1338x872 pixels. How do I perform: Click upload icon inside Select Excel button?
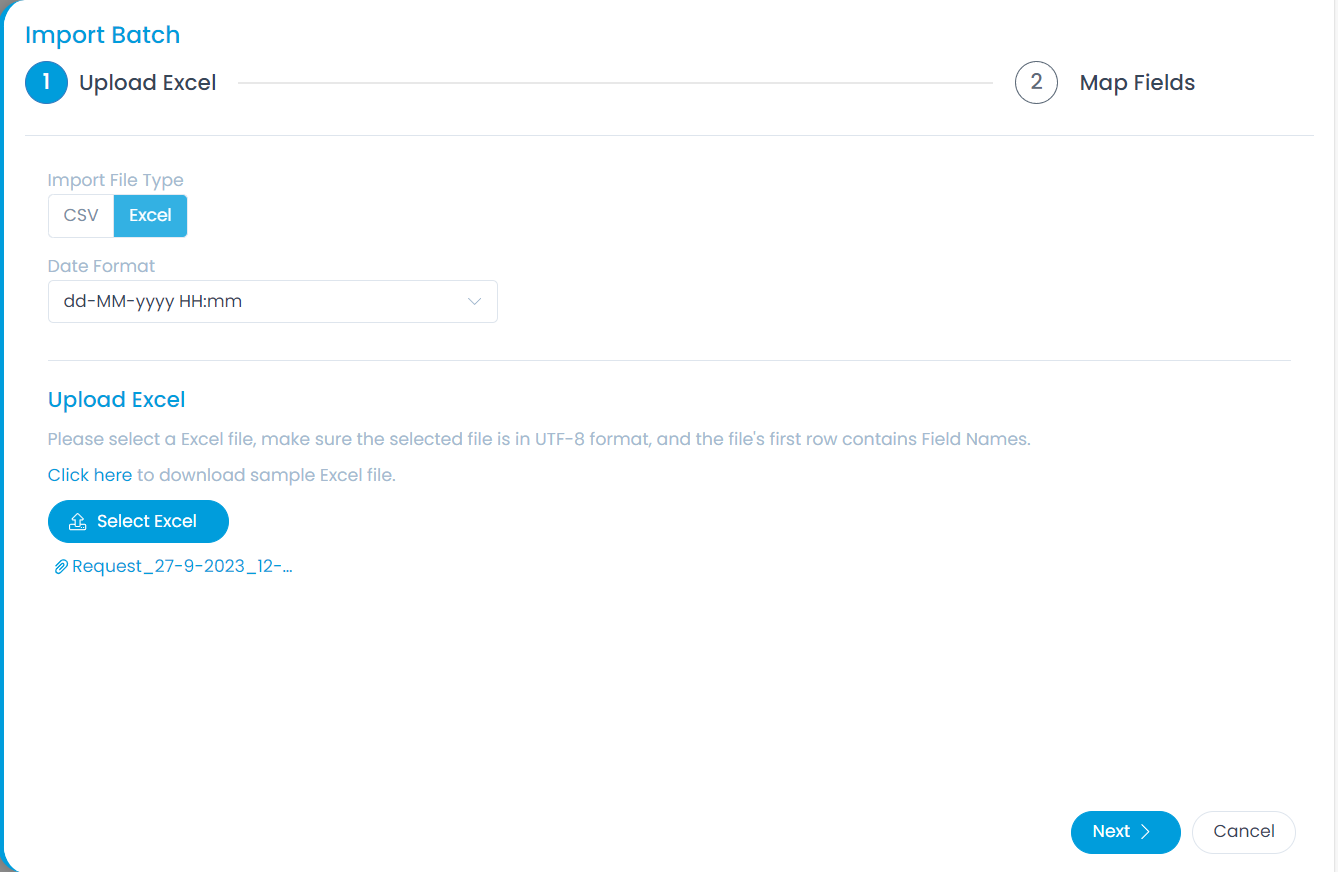[77, 522]
